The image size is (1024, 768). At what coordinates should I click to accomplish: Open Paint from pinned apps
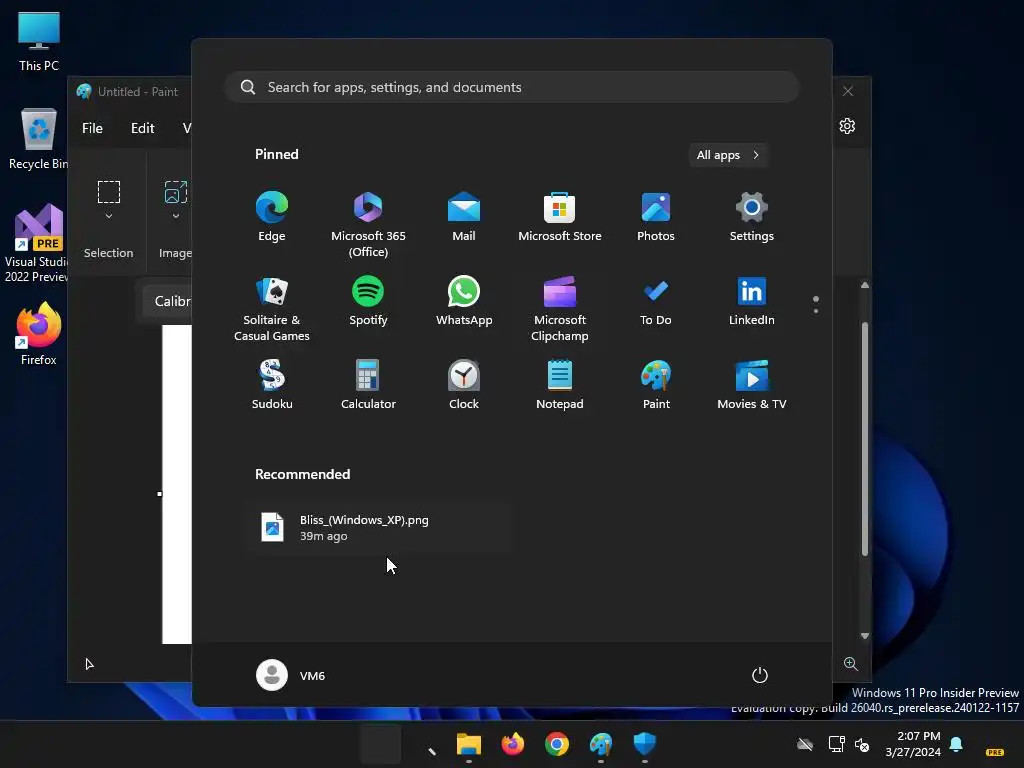pyautogui.click(x=656, y=385)
